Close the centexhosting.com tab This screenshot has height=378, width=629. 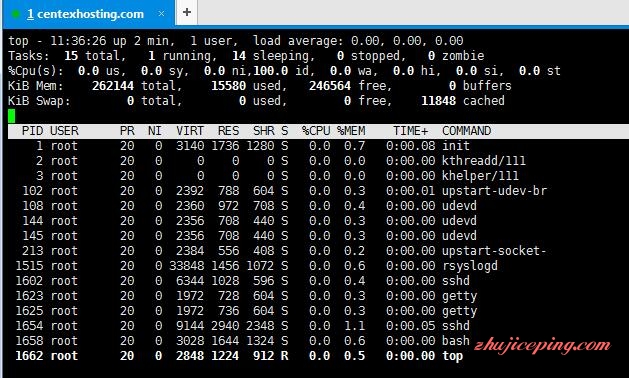[161, 14]
